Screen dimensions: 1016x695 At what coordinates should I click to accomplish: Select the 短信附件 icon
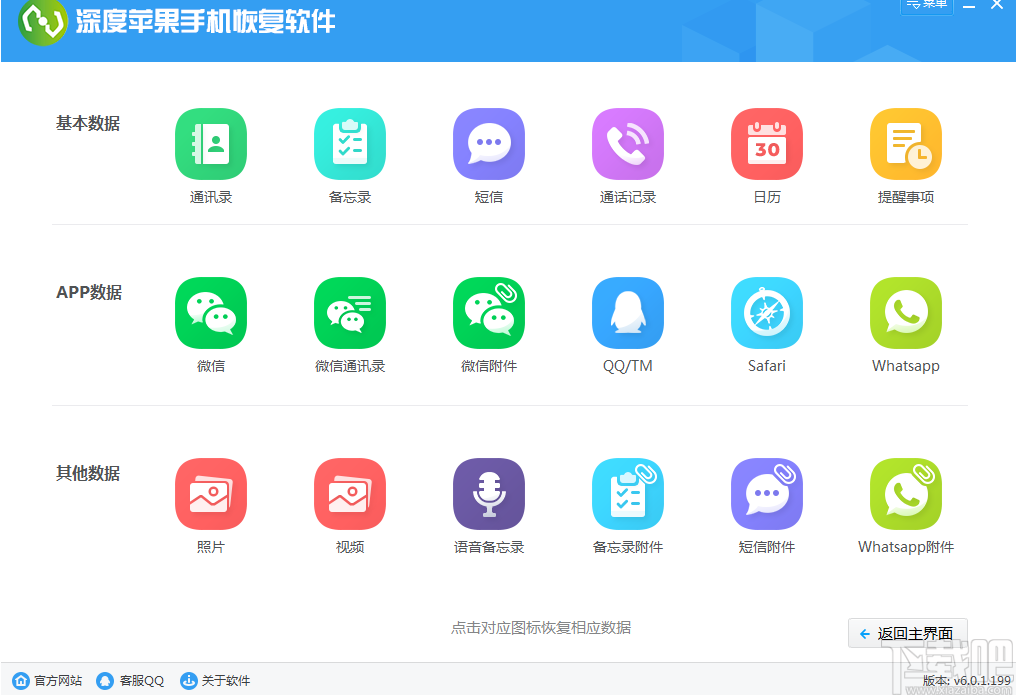(767, 494)
